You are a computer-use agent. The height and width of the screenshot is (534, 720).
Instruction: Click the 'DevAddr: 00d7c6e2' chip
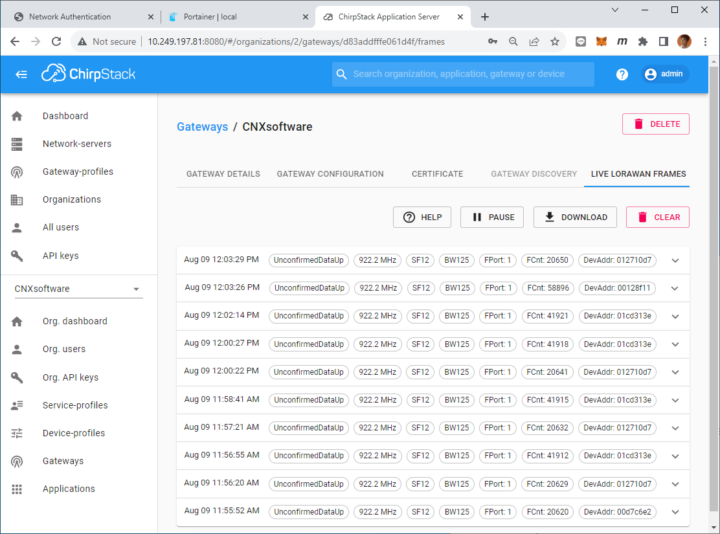[617, 512]
